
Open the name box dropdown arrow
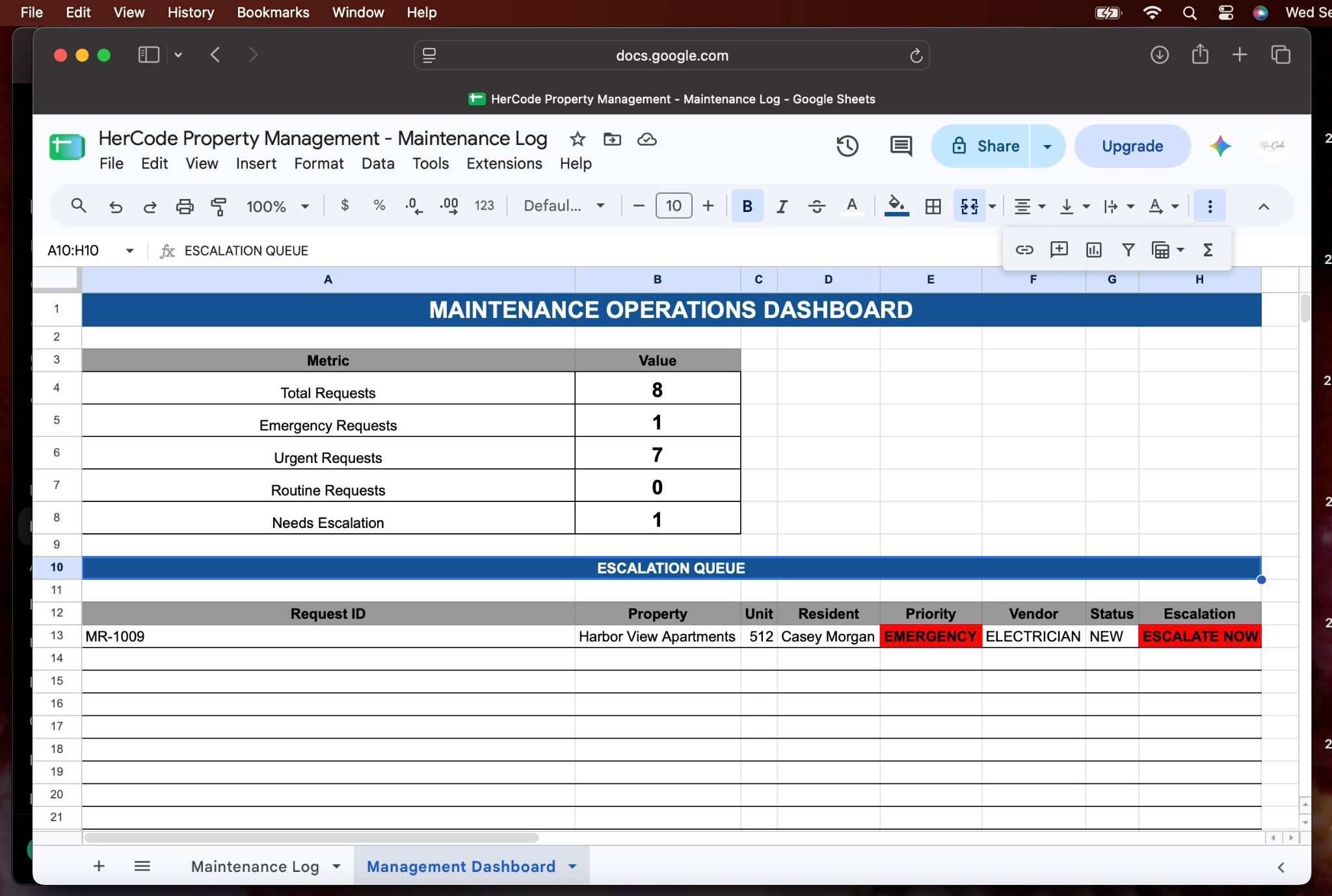[x=129, y=251]
